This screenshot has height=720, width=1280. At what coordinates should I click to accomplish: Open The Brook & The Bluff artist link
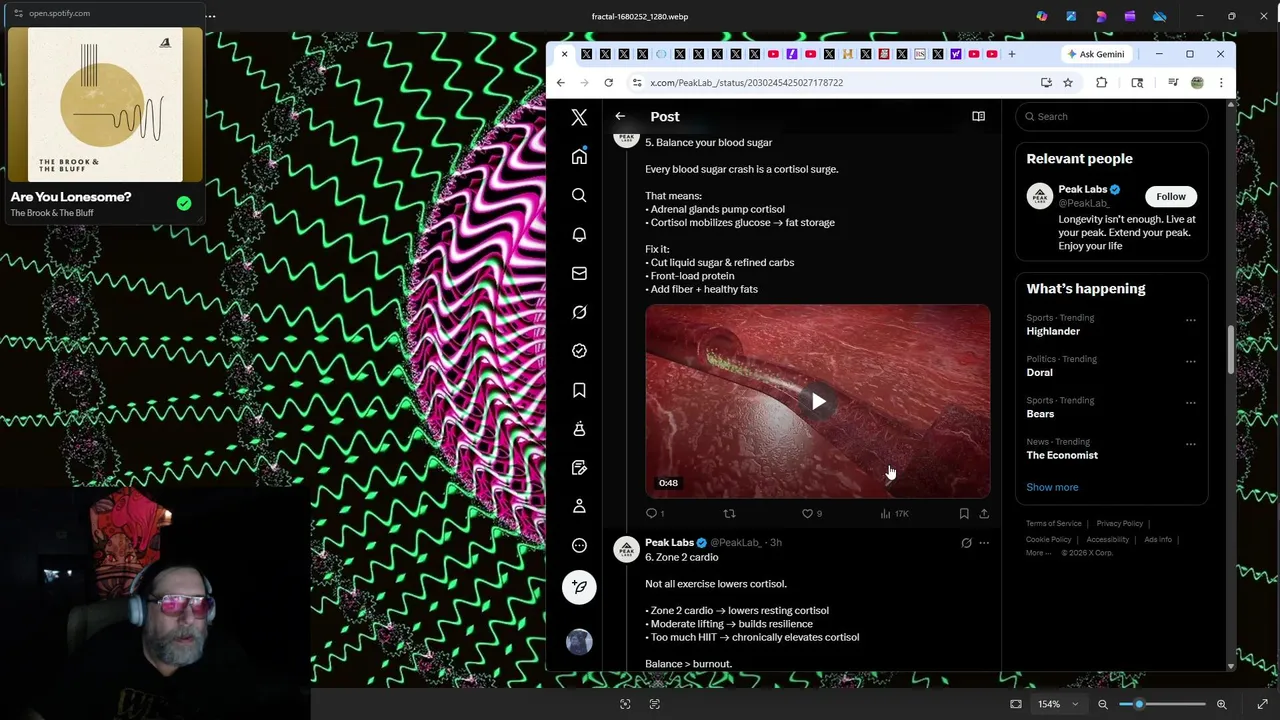[x=52, y=213]
